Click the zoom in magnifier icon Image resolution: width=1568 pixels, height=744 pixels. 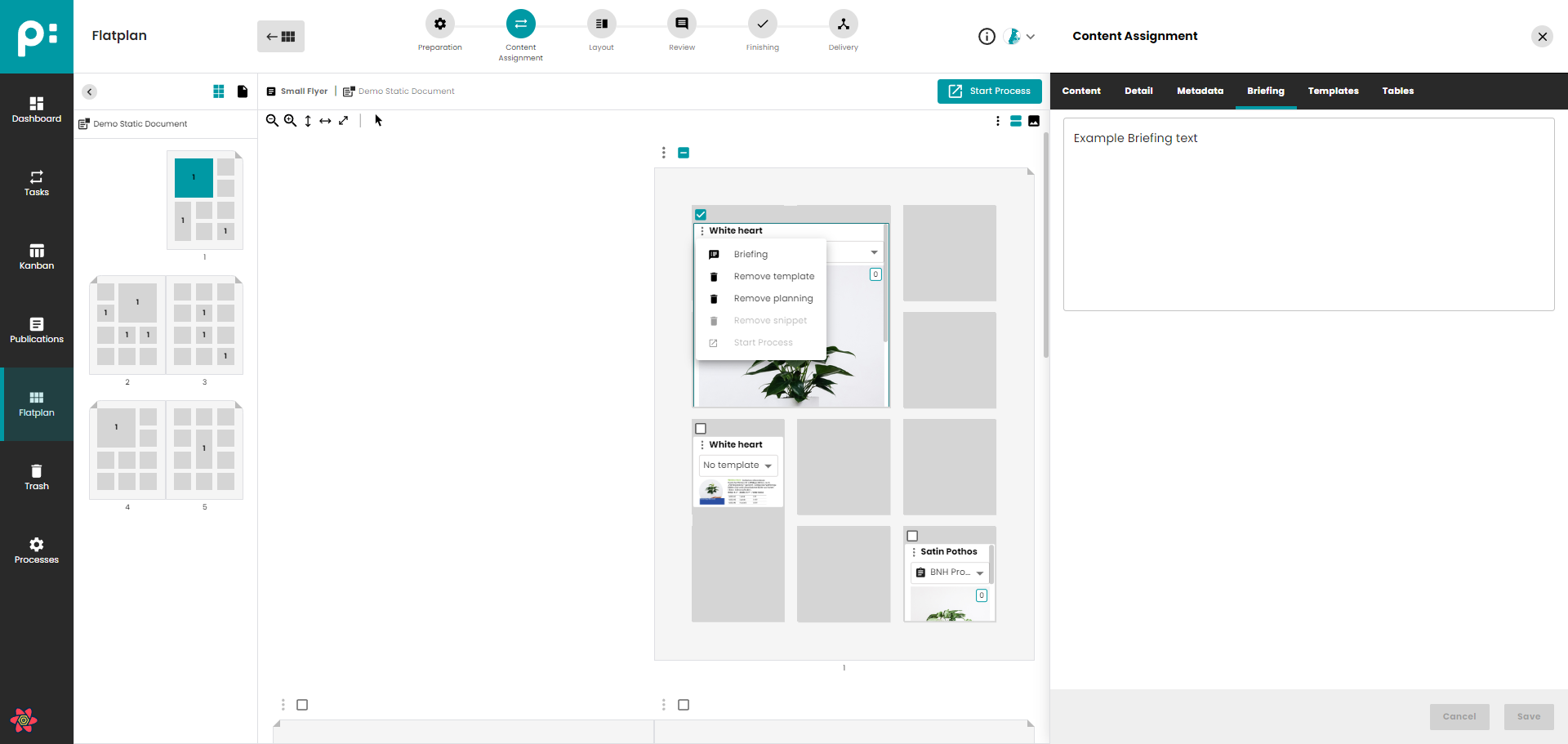[x=290, y=121]
